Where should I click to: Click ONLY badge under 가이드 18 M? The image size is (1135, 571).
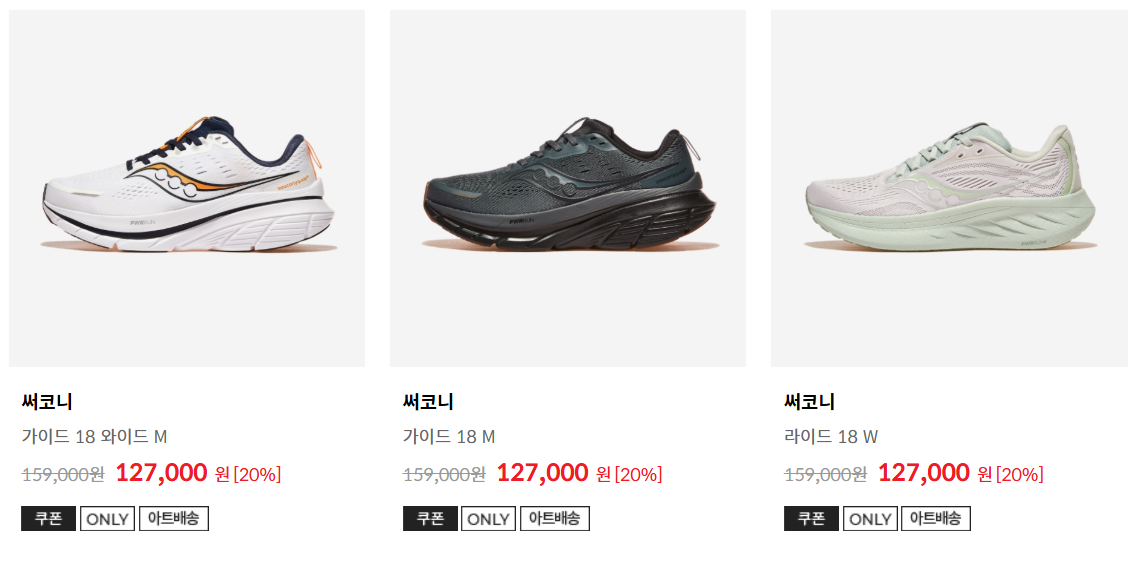tap(489, 519)
